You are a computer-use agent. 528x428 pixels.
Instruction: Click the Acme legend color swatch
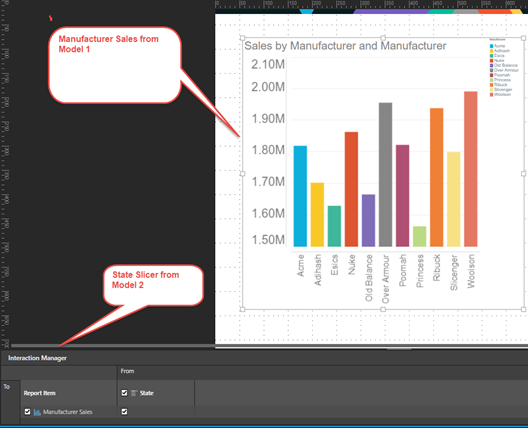(x=492, y=46)
